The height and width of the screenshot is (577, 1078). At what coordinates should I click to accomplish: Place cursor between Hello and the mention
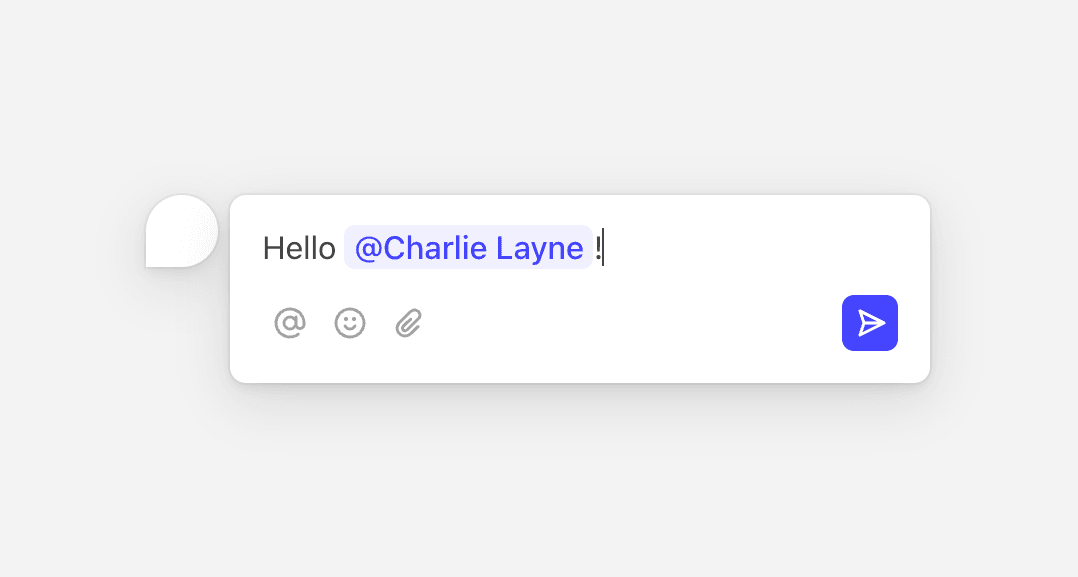pyautogui.click(x=340, y=248)
